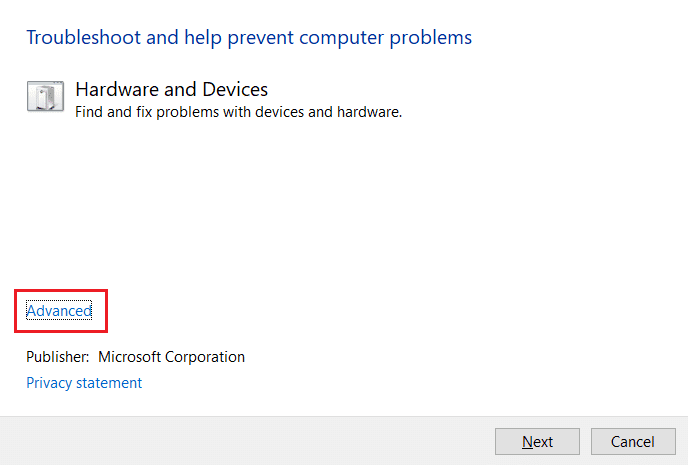The image size is (688, 465).
Task: Select the device cabinet icon beside the title
Action: pos(45,98)
